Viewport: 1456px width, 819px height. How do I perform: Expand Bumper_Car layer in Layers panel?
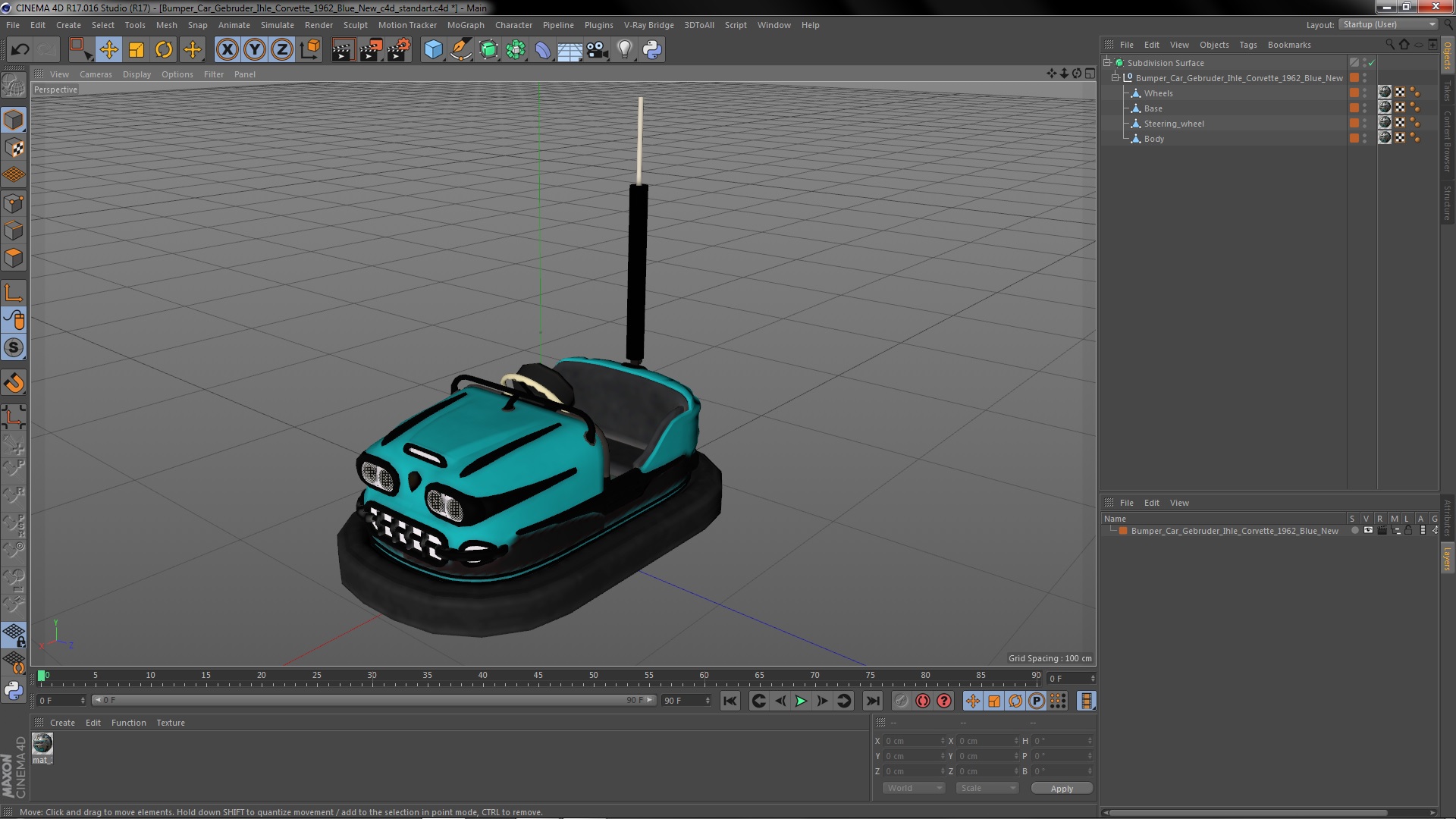coord(1112,531)
